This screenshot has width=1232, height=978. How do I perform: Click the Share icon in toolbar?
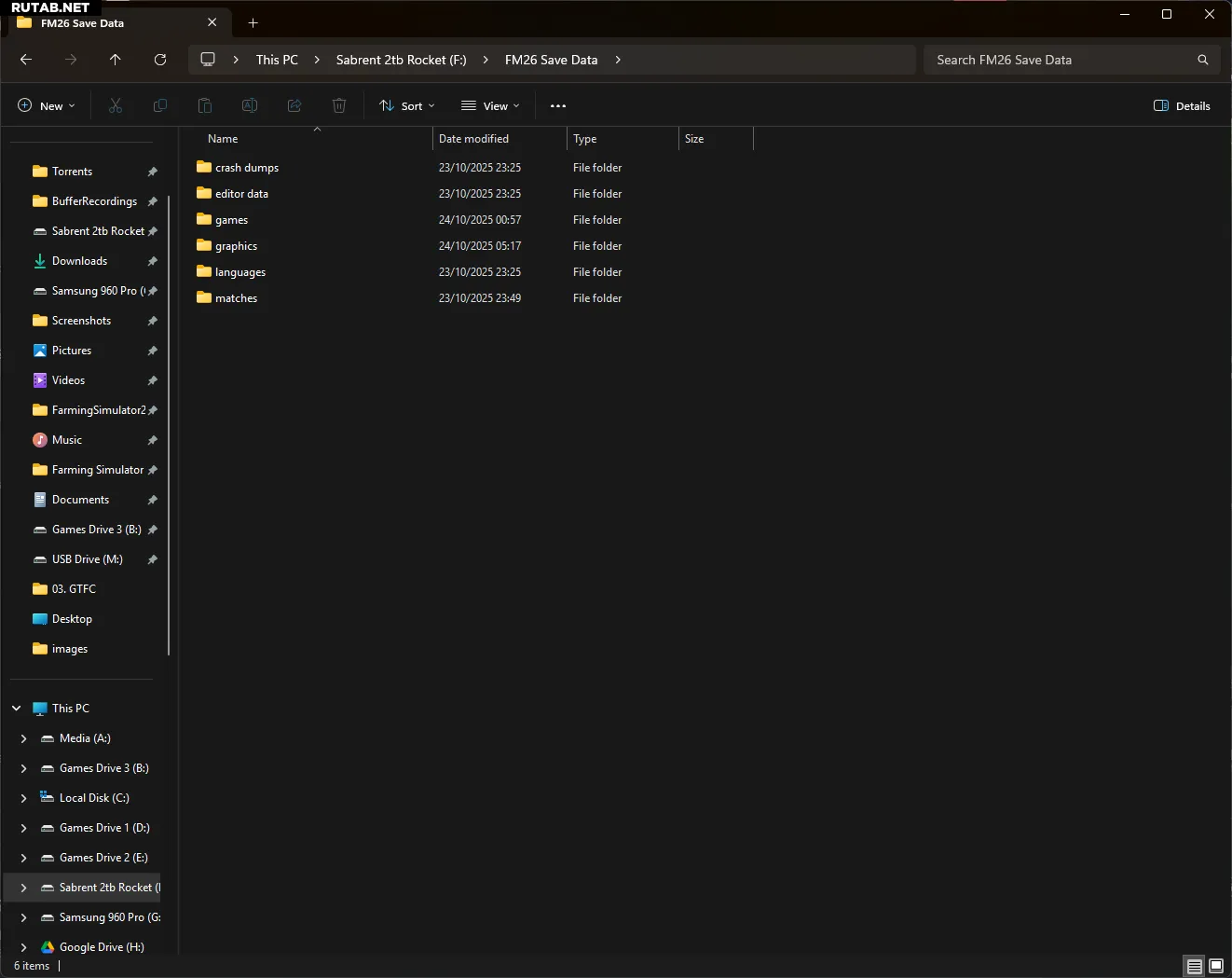tap(294, 106)
